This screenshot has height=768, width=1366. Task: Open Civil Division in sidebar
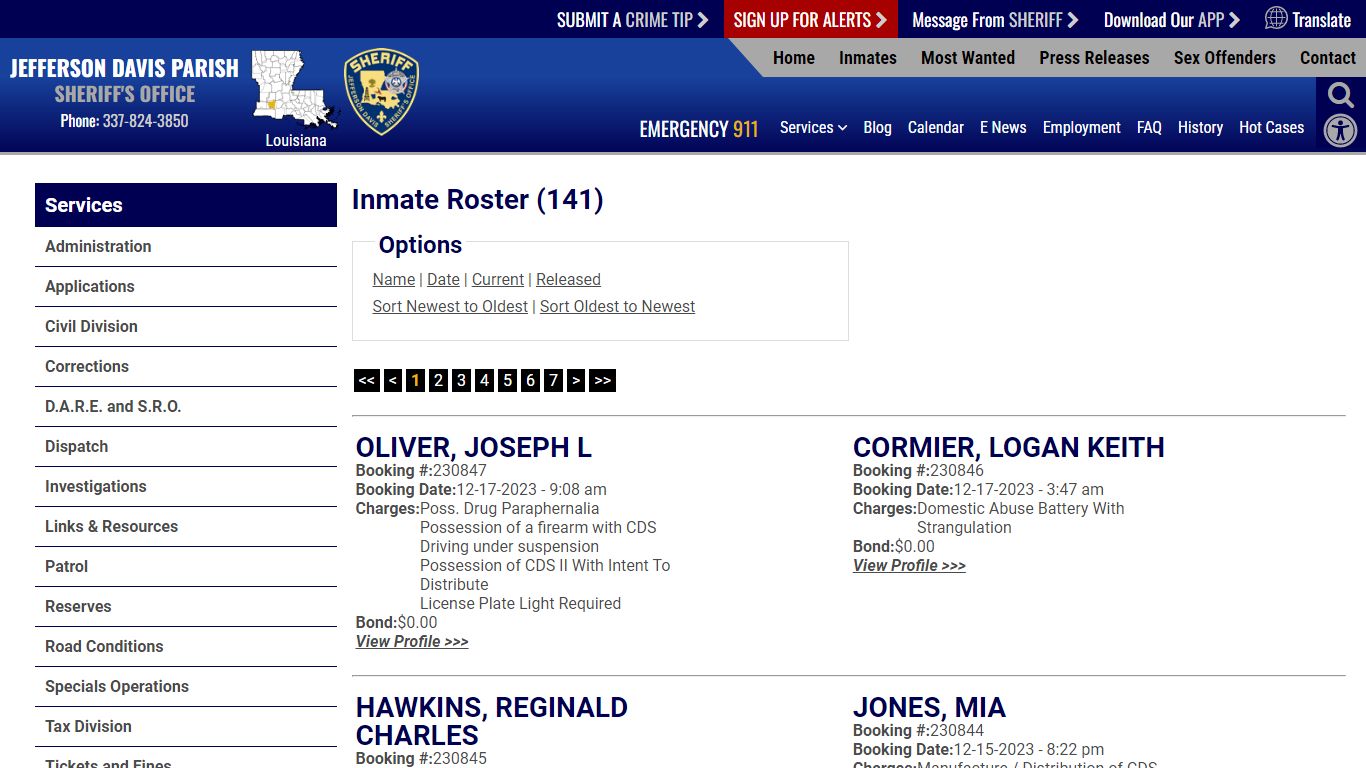[186, 326]
